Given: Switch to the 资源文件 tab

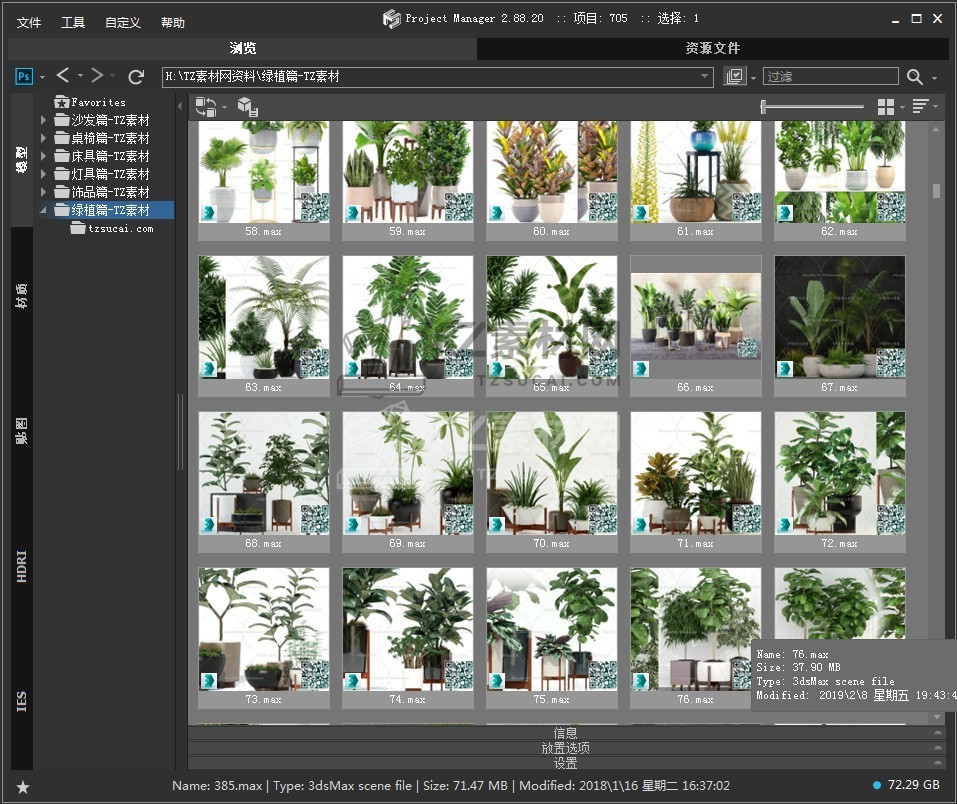Looking at the screenshot, I should [712, 48].
